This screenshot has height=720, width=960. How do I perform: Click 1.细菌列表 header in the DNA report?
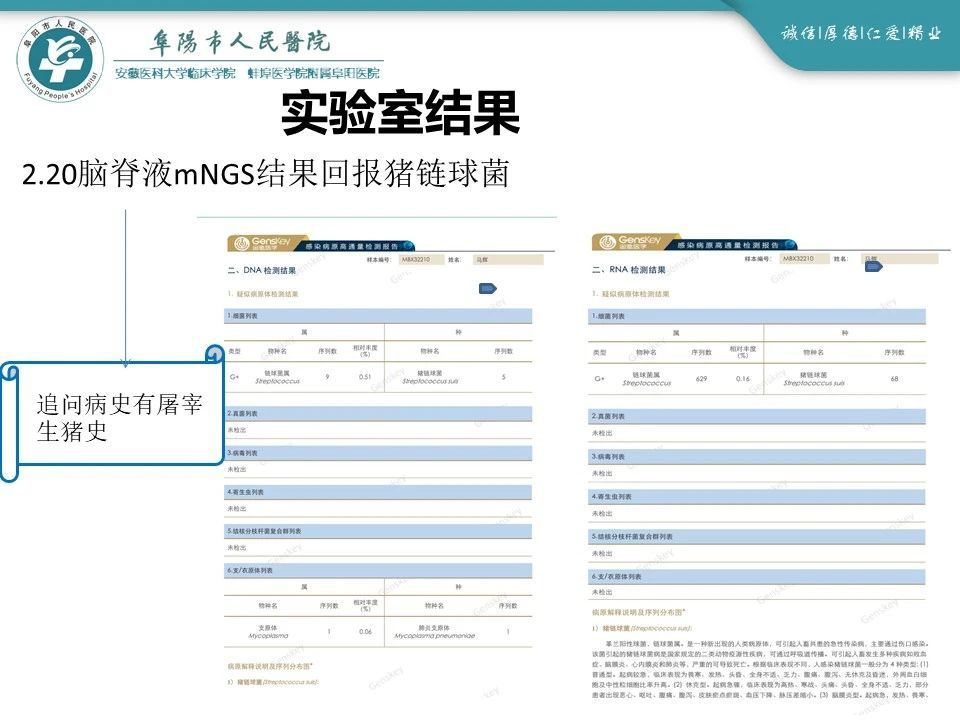point(378,316)
